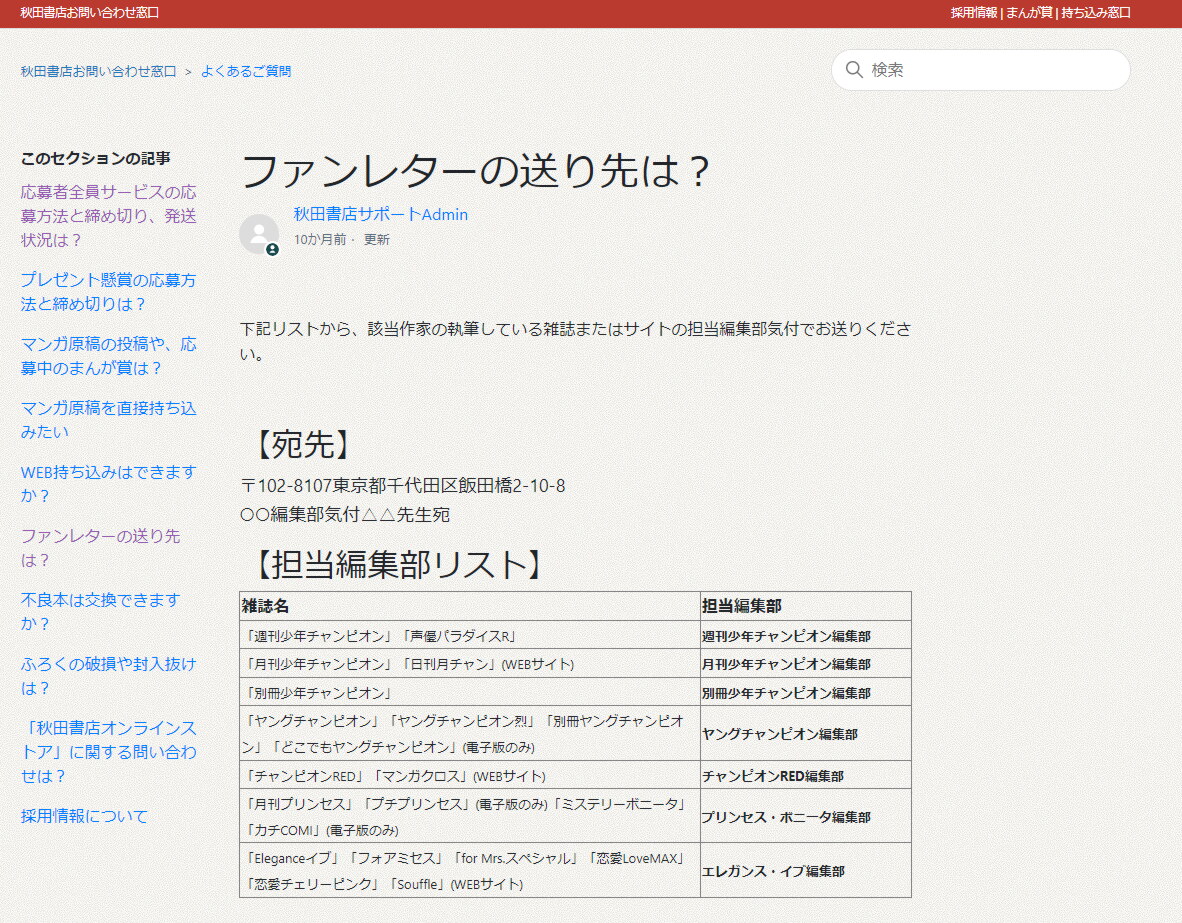Image resolution: width=1182 pixels, height=923 pixels.
Task: Click 秋田書店お問い合わせ窓口 in red header bar
Action: (89, 13)
